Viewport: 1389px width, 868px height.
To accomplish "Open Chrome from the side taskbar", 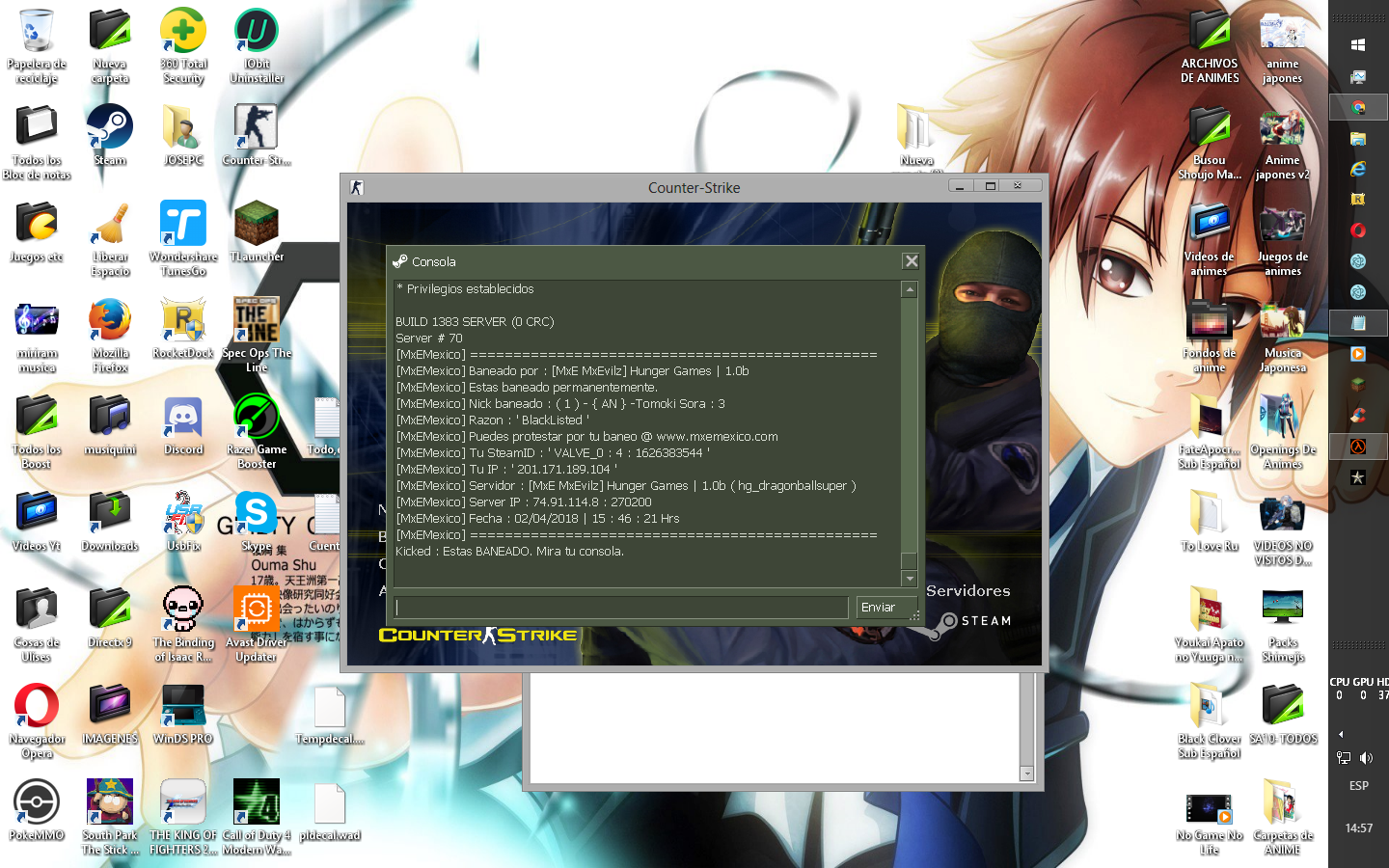I will [x=1358, y=107].
